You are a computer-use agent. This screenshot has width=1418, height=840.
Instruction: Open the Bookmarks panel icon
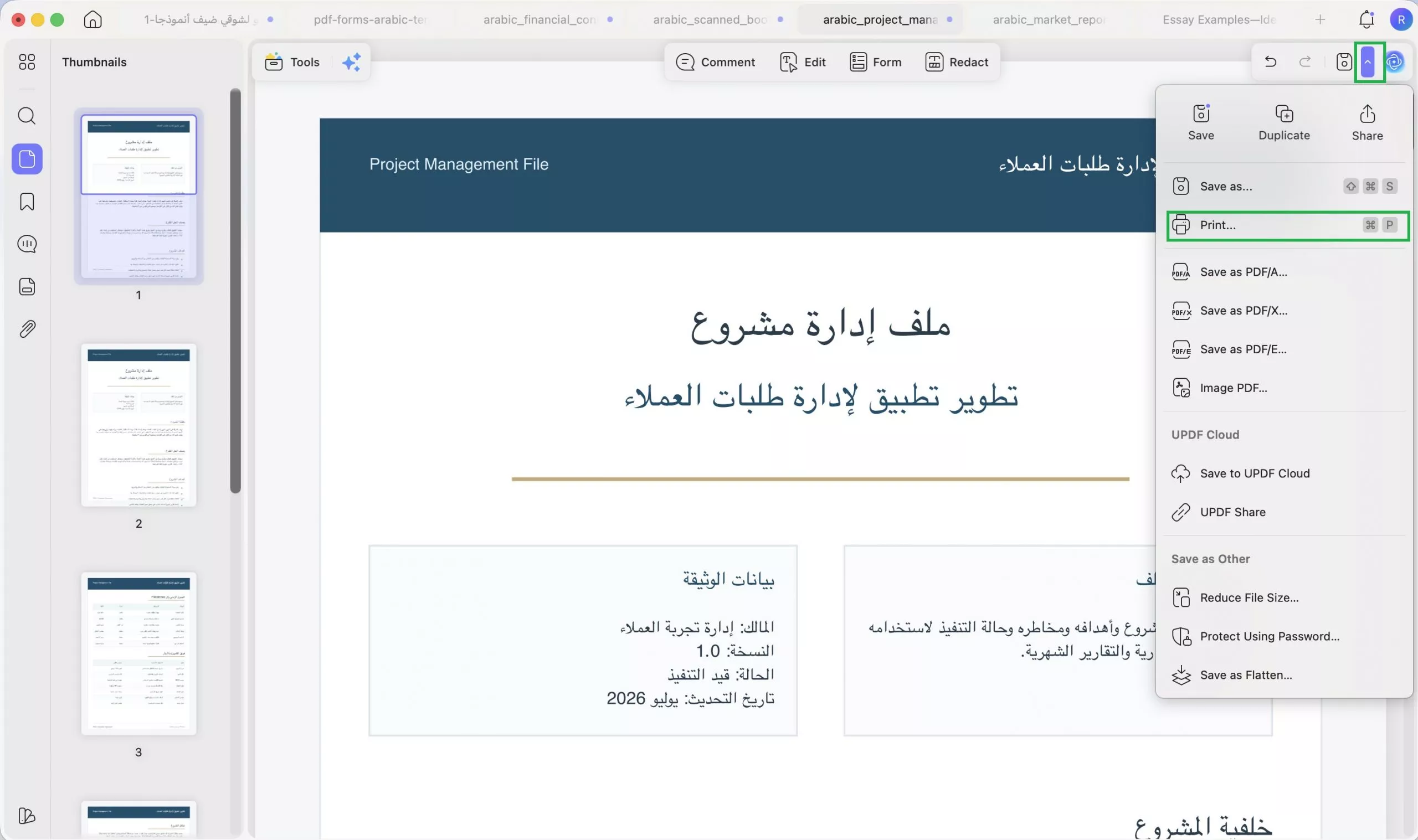point(27,202)
